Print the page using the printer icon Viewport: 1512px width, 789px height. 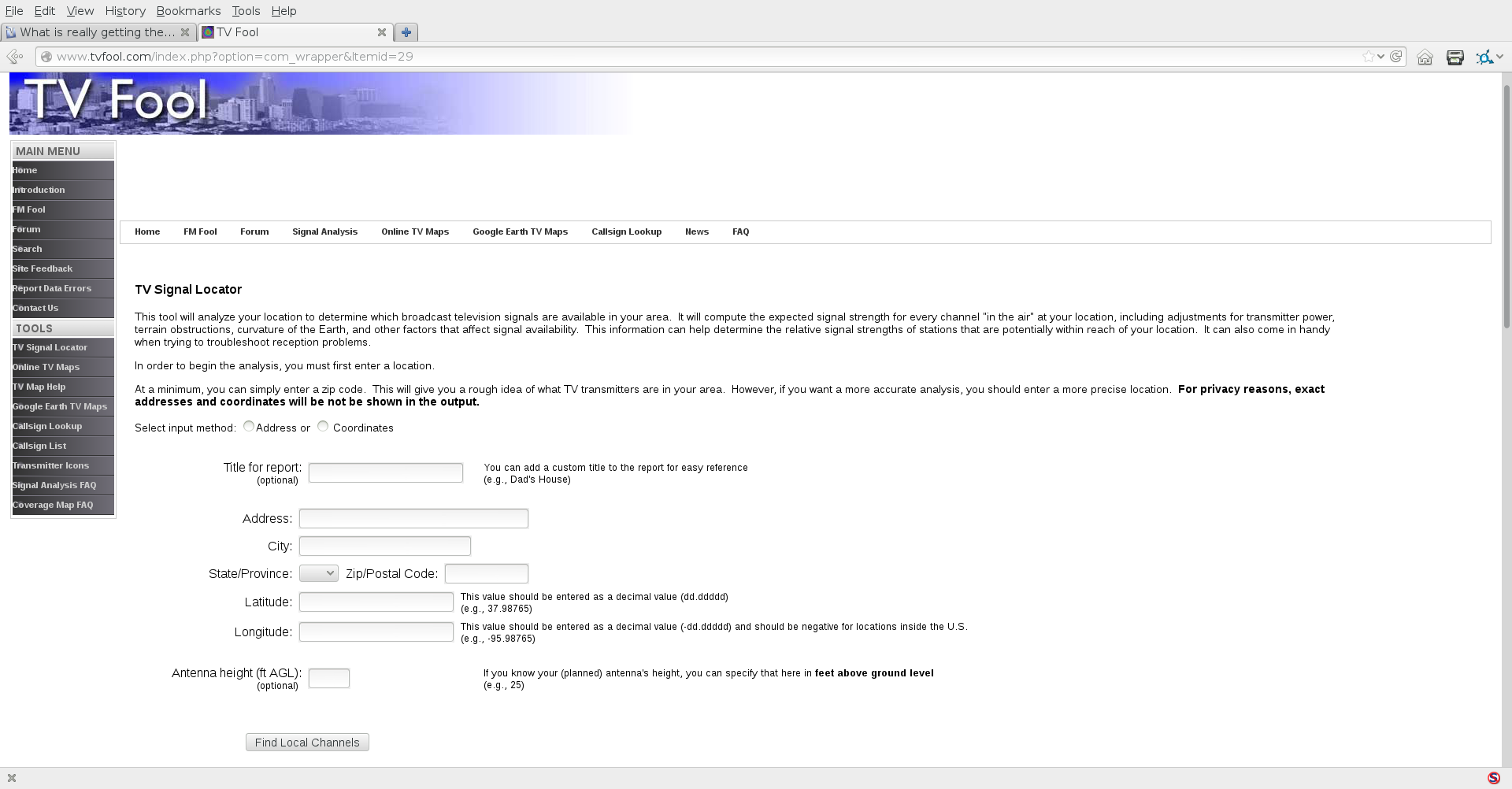(x=1455, y=57)
